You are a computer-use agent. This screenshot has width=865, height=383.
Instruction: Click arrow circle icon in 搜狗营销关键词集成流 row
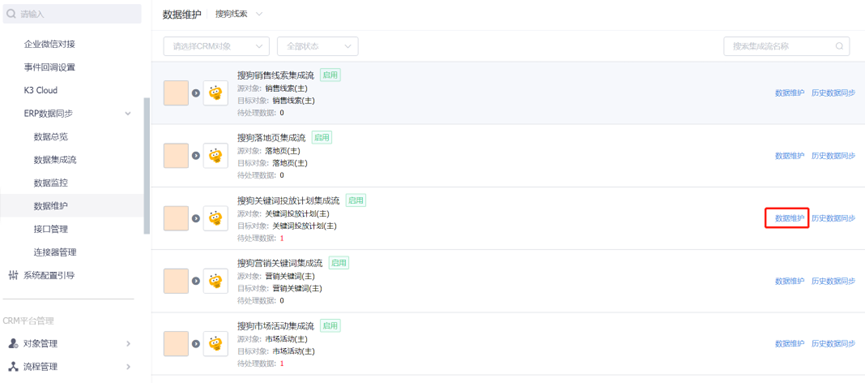click(196, 281)
